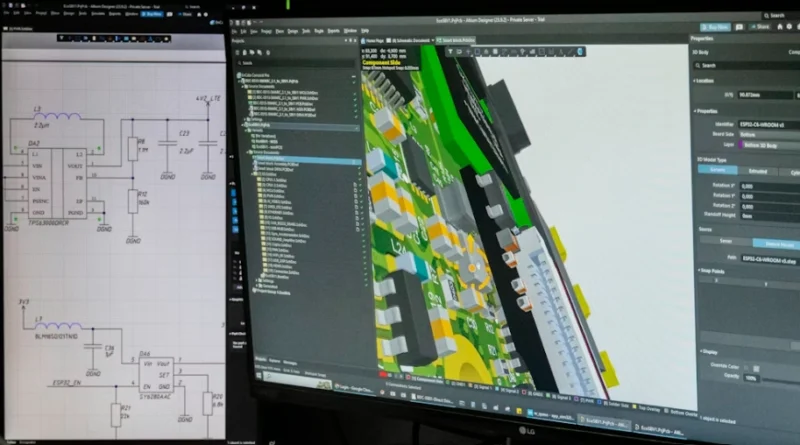
Task: Select Generic 3D model type
Action: (x=718, y=170)
